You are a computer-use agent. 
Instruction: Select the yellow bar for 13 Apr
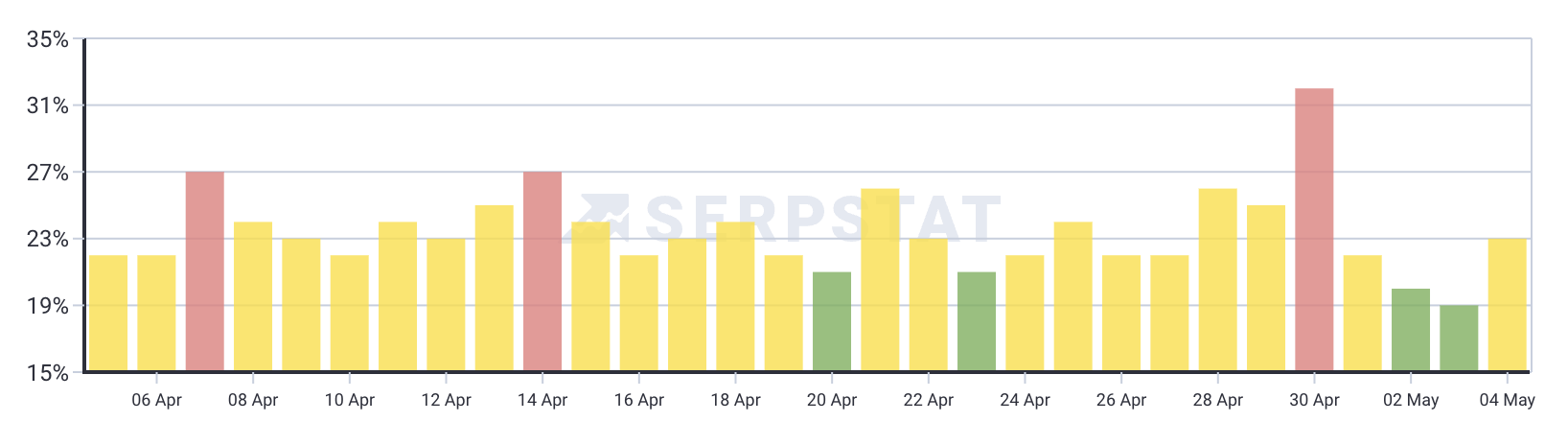click(495, 289)
